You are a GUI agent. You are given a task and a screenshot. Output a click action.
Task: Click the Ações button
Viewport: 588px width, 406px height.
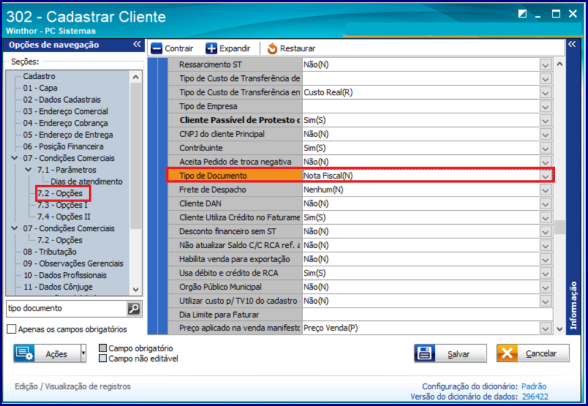(50, 354)
